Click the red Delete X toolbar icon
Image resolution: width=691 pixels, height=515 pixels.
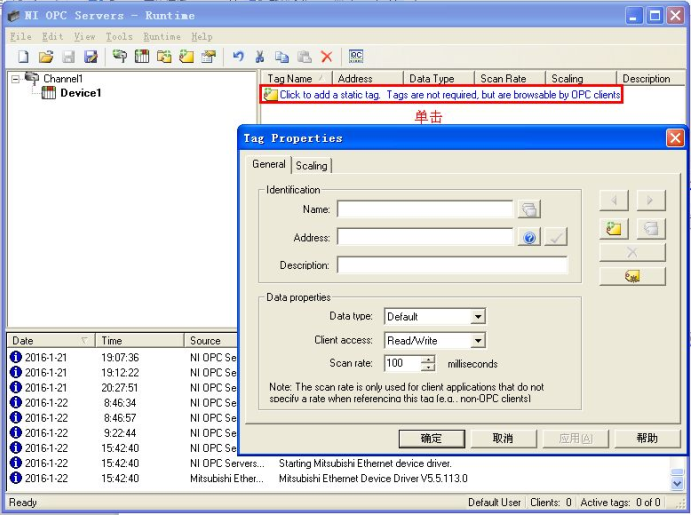click(327, 56)
